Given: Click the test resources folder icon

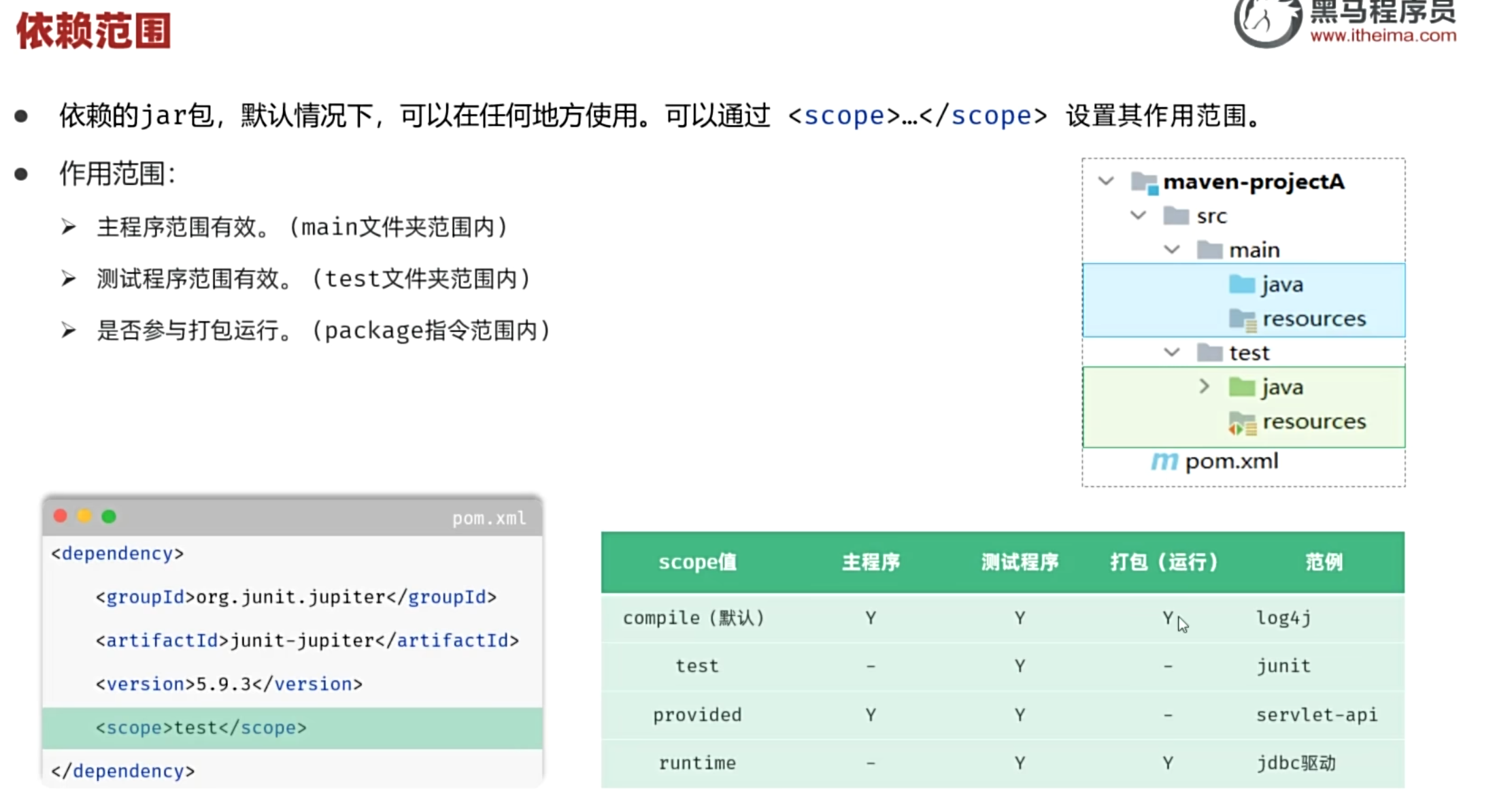Looking at the screenshot, I should coord(1242,422).
